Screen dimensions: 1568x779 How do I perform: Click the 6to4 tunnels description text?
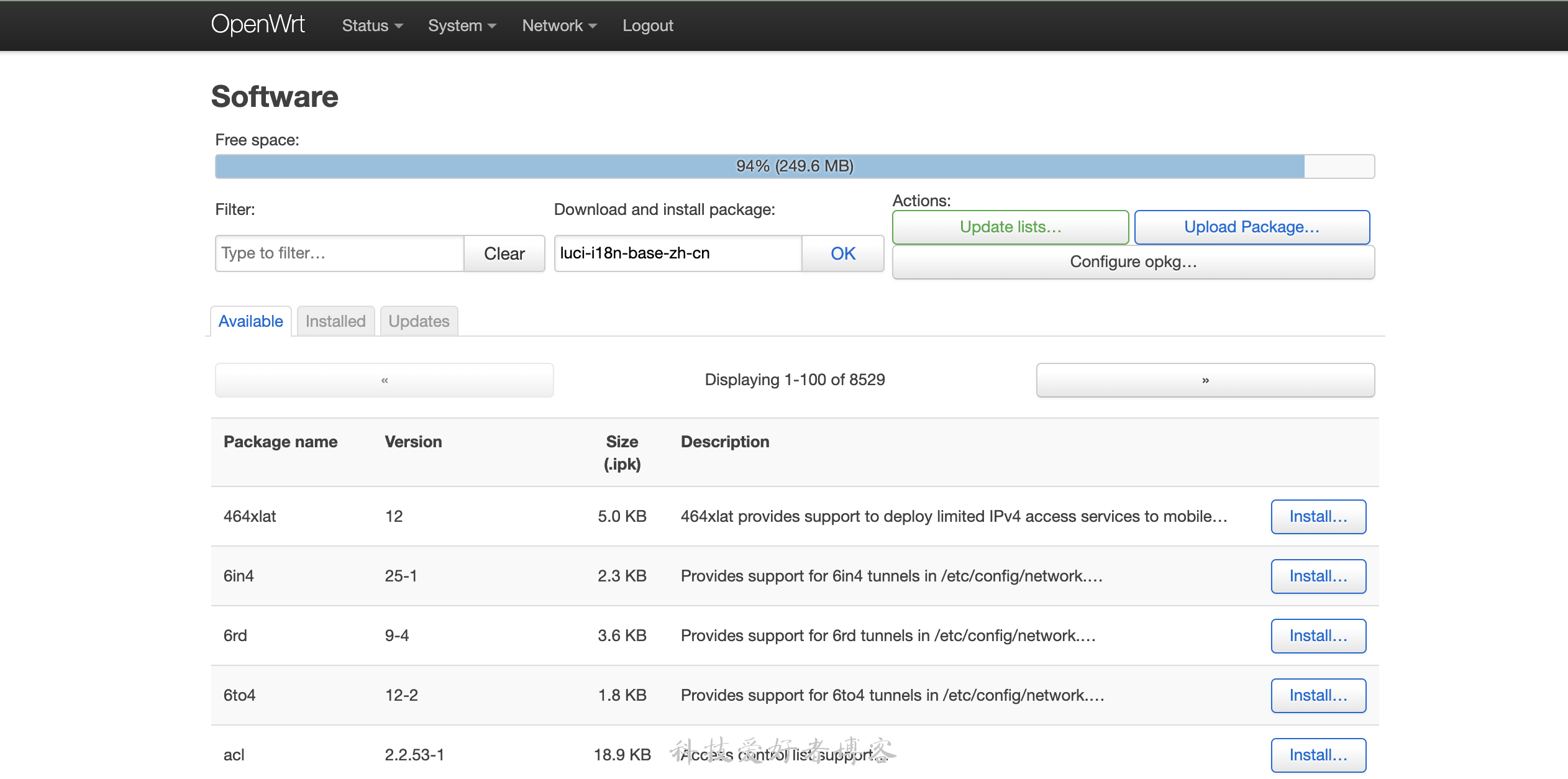[x=892, y=695]
